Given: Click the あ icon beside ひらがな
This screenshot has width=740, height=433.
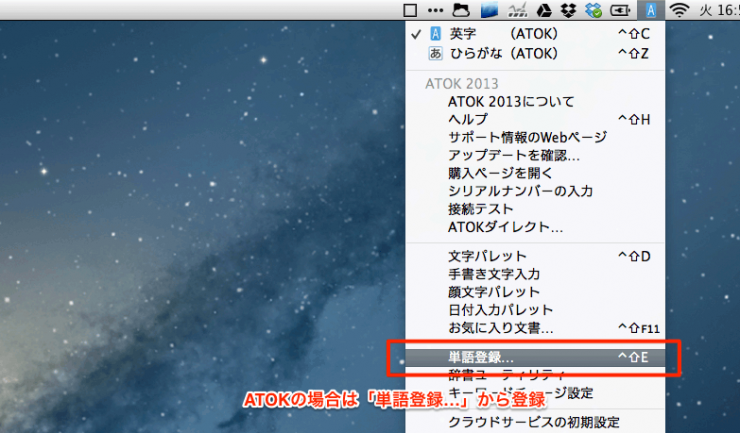Looking at the screenshot, I should 435,54.
